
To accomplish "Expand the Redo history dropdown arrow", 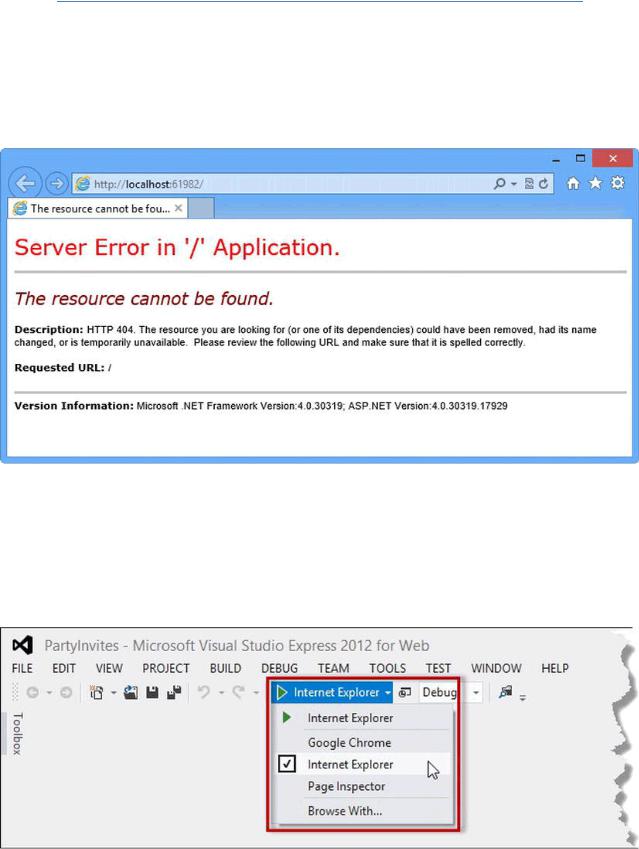I will (256, 693).
